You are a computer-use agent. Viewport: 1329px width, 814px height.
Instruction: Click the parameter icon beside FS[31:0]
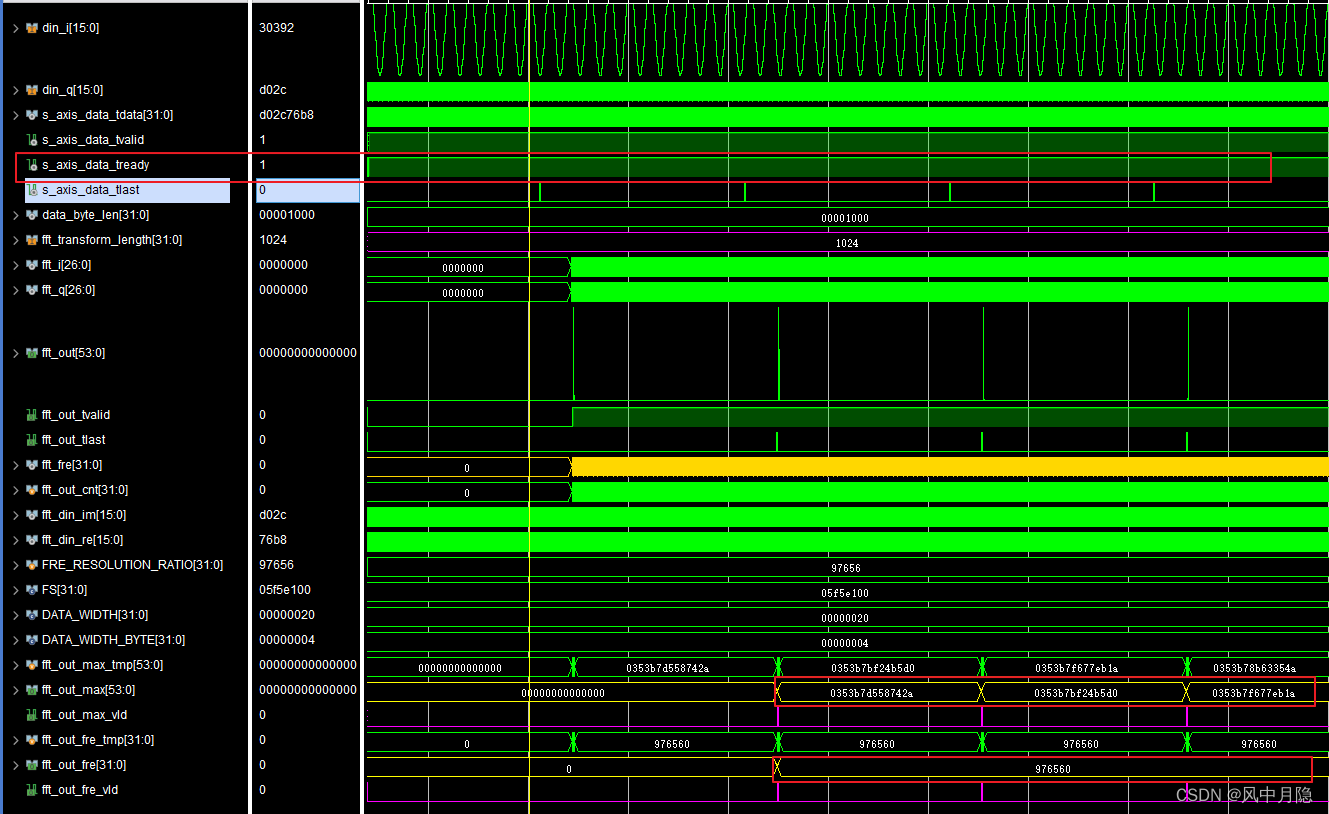click(32, 590)
